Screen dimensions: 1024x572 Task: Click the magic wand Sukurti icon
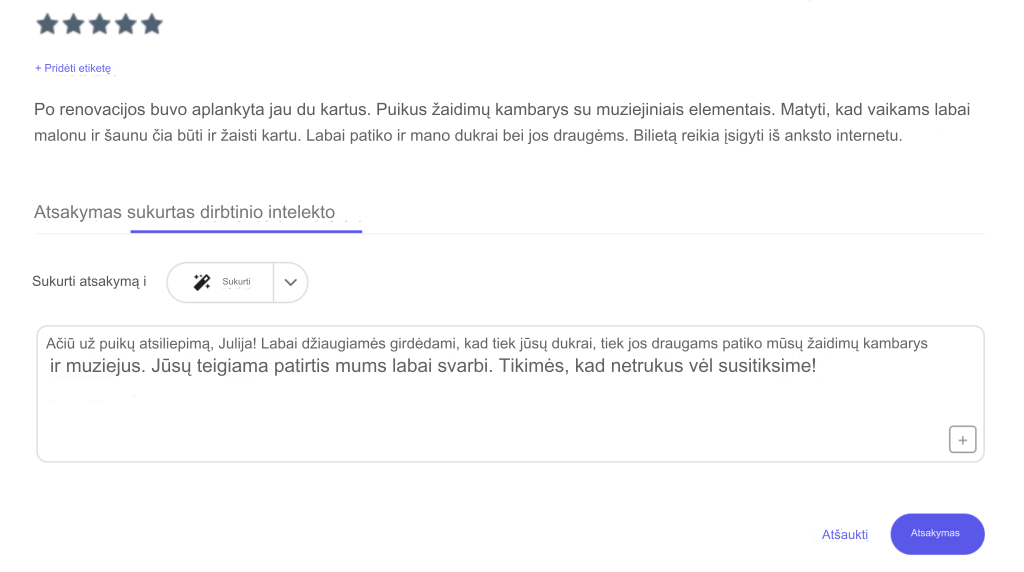coord(202,282)
